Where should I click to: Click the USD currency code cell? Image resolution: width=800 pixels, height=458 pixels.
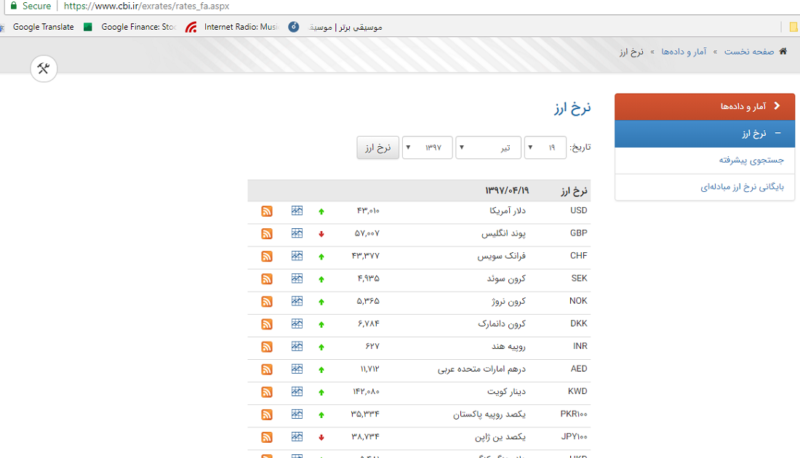(x=578, y=211)
